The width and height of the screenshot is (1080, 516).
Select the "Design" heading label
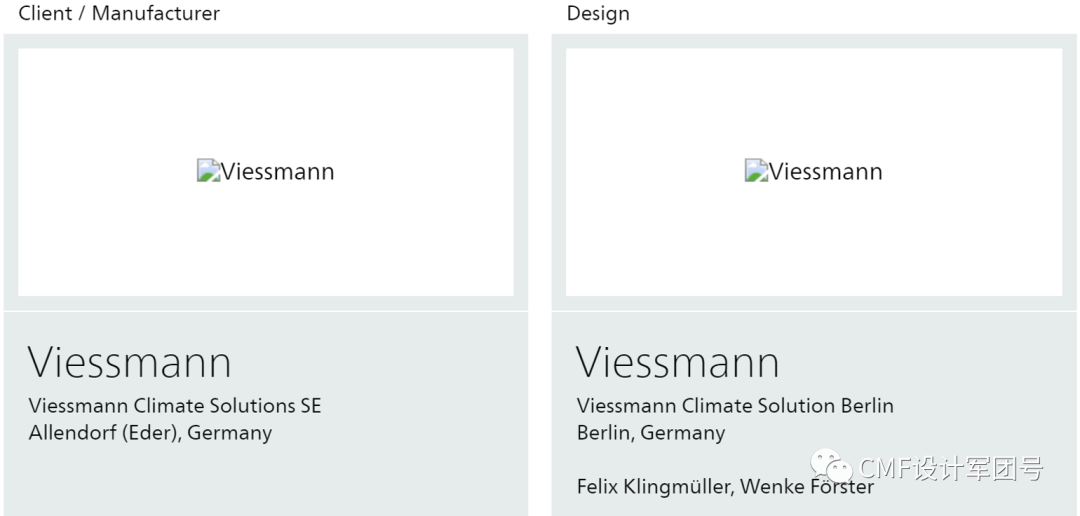598,13
